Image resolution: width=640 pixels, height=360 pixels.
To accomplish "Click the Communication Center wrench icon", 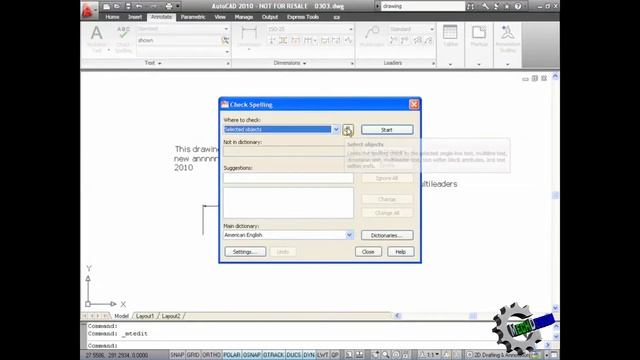I will [x=485, y=6].
